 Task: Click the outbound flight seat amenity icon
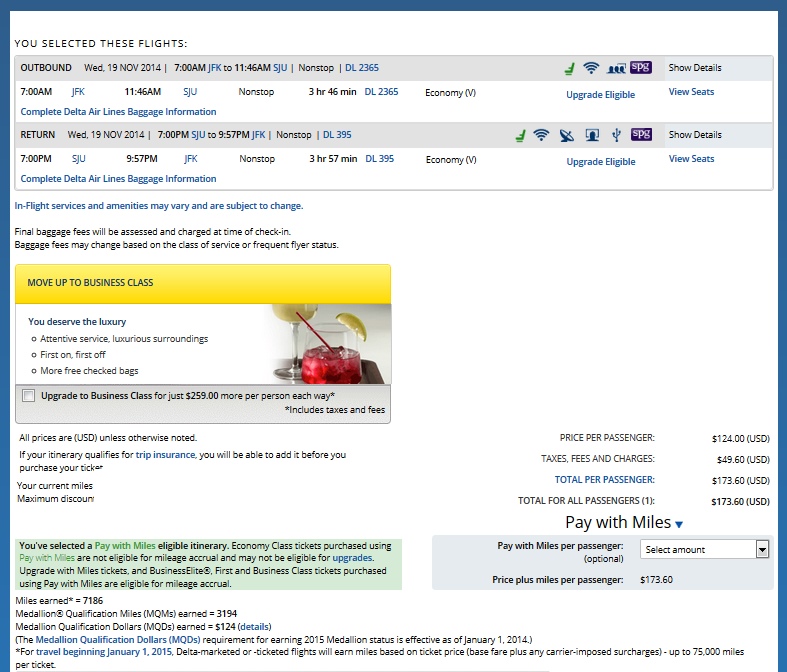(568, 68)
